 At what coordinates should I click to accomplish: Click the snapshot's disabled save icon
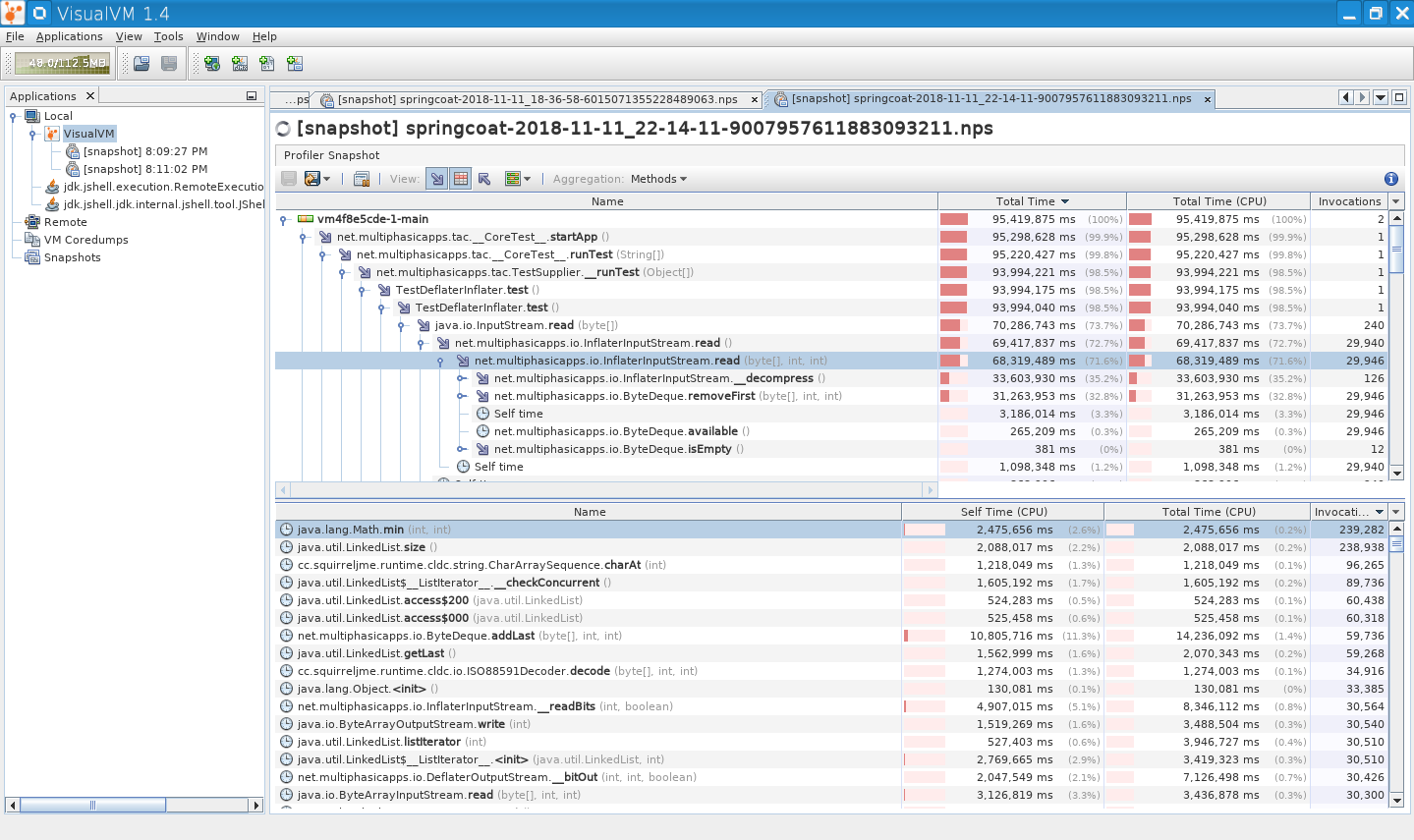pyautogui.click(x=289, y=179)
